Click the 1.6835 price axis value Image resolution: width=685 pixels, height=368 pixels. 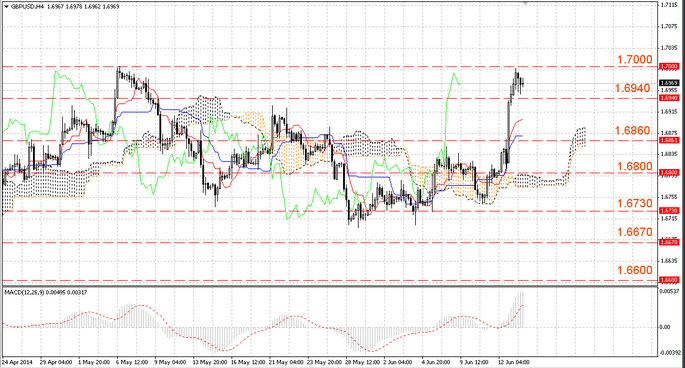click(x=669, y=154)
